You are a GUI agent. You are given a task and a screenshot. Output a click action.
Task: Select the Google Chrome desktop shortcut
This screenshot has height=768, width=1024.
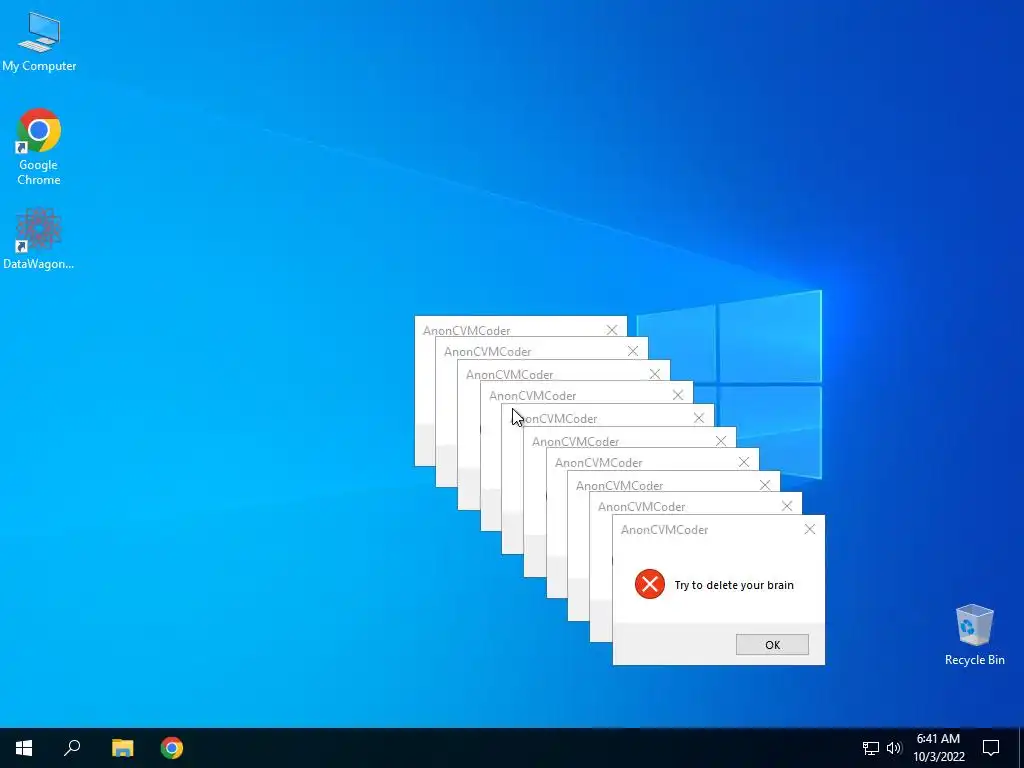coord(39,147)
